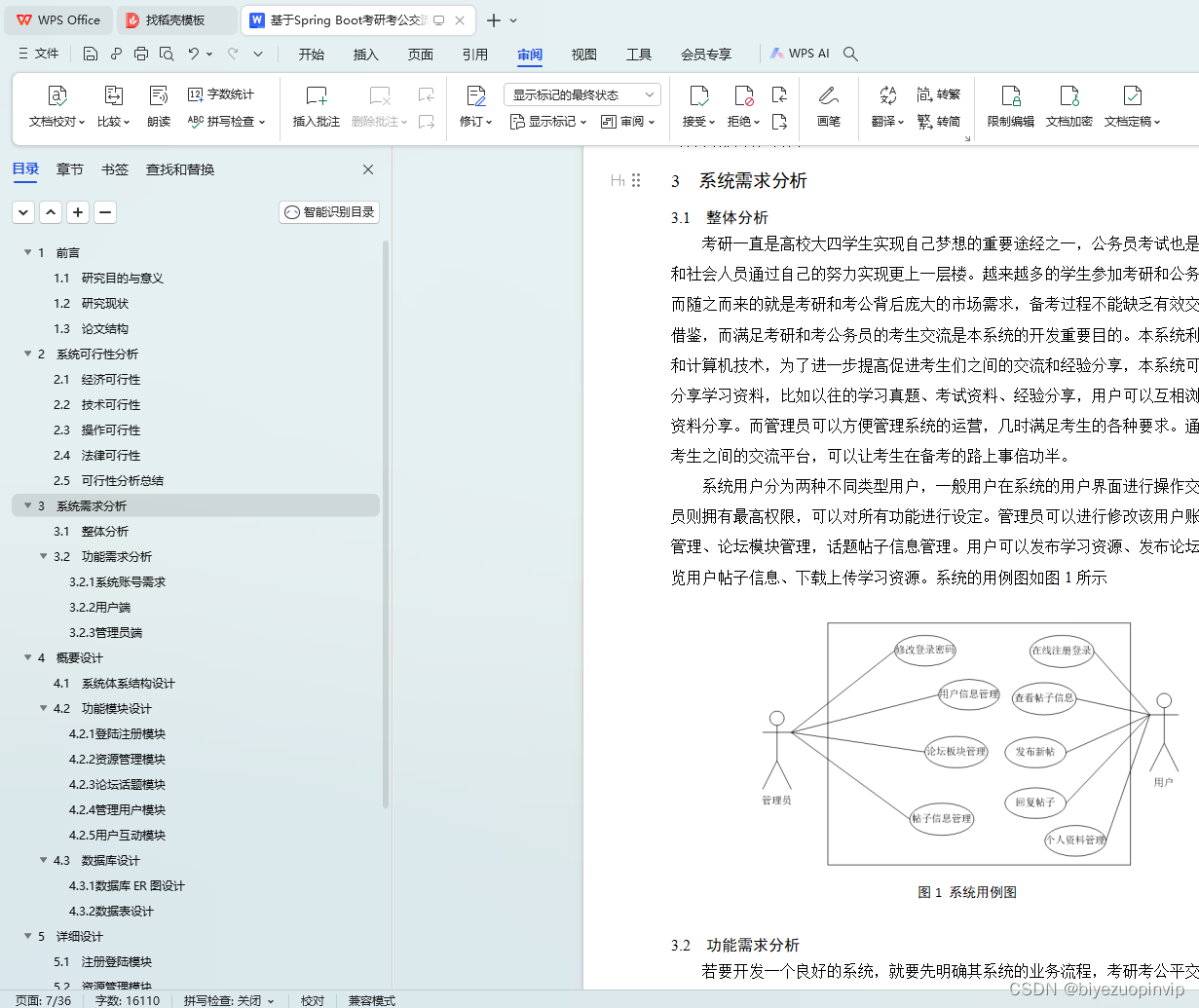Viewport: 1199px width, 1008px height.
Task: Switch to the 章节 navigation tab
Action: (70, 169)
